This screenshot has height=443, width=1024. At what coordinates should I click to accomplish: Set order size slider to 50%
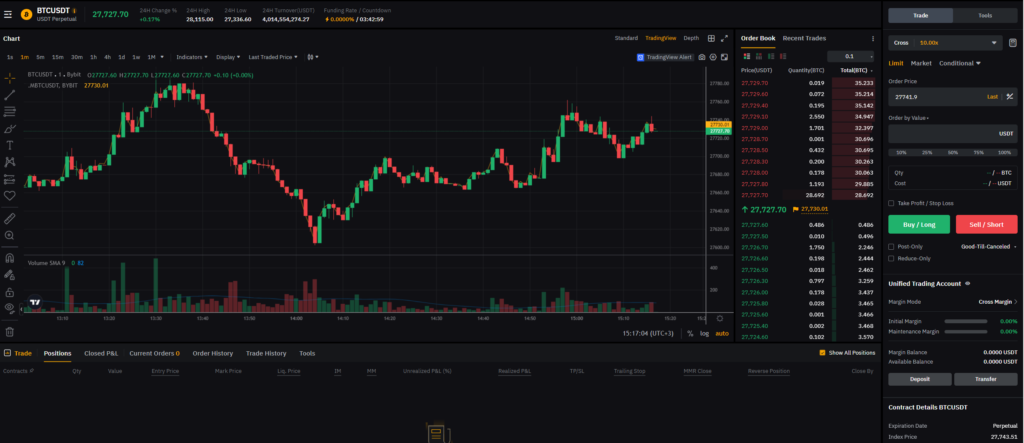pos(953,152)
